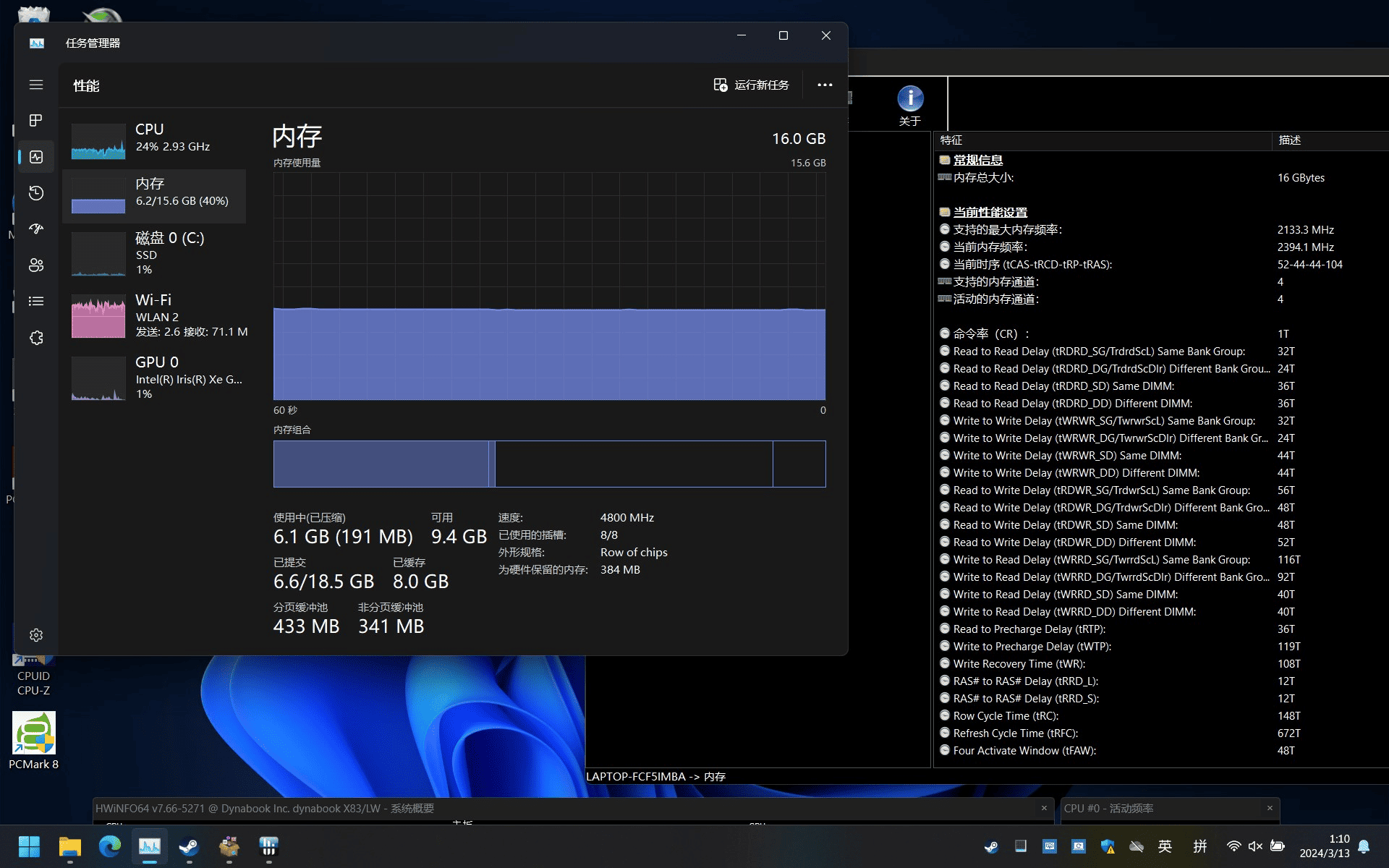1389x868 pixels.
Task: Close the HWiNFO64 system summary window
Action: click(x=1044, y=808)
